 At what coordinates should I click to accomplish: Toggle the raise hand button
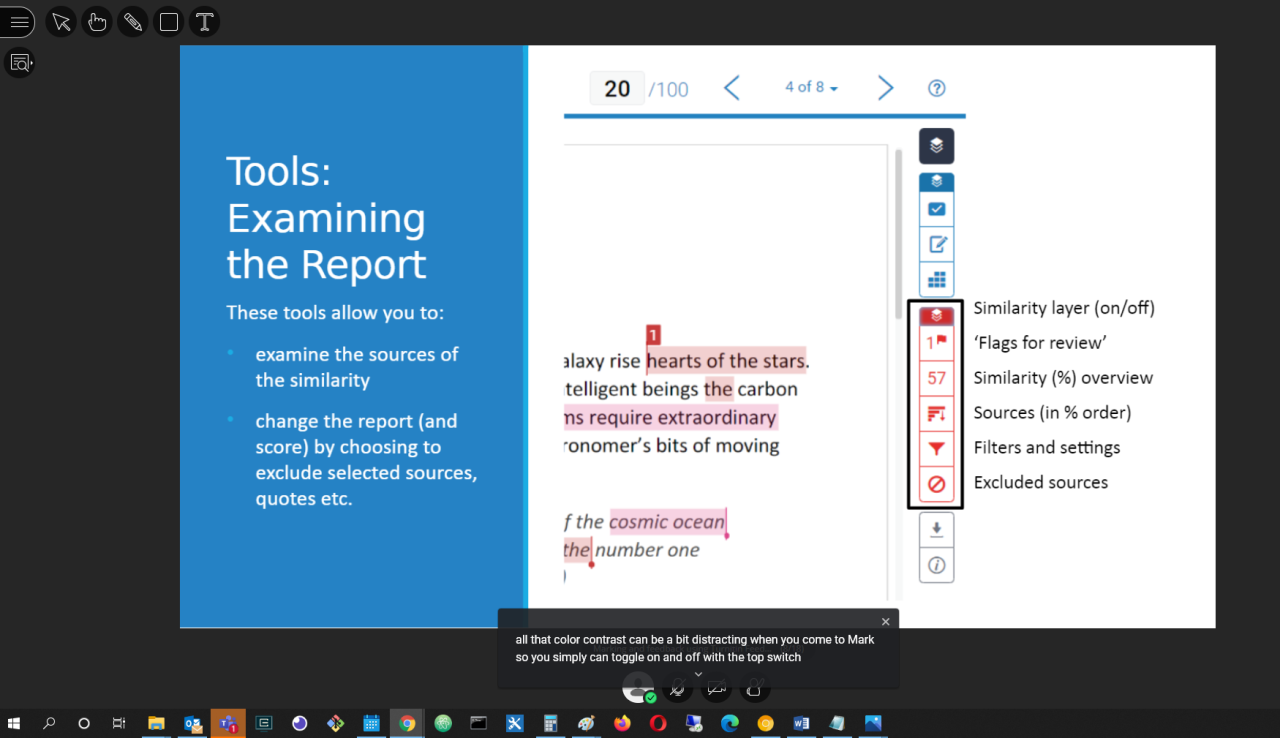pos(755,687)
